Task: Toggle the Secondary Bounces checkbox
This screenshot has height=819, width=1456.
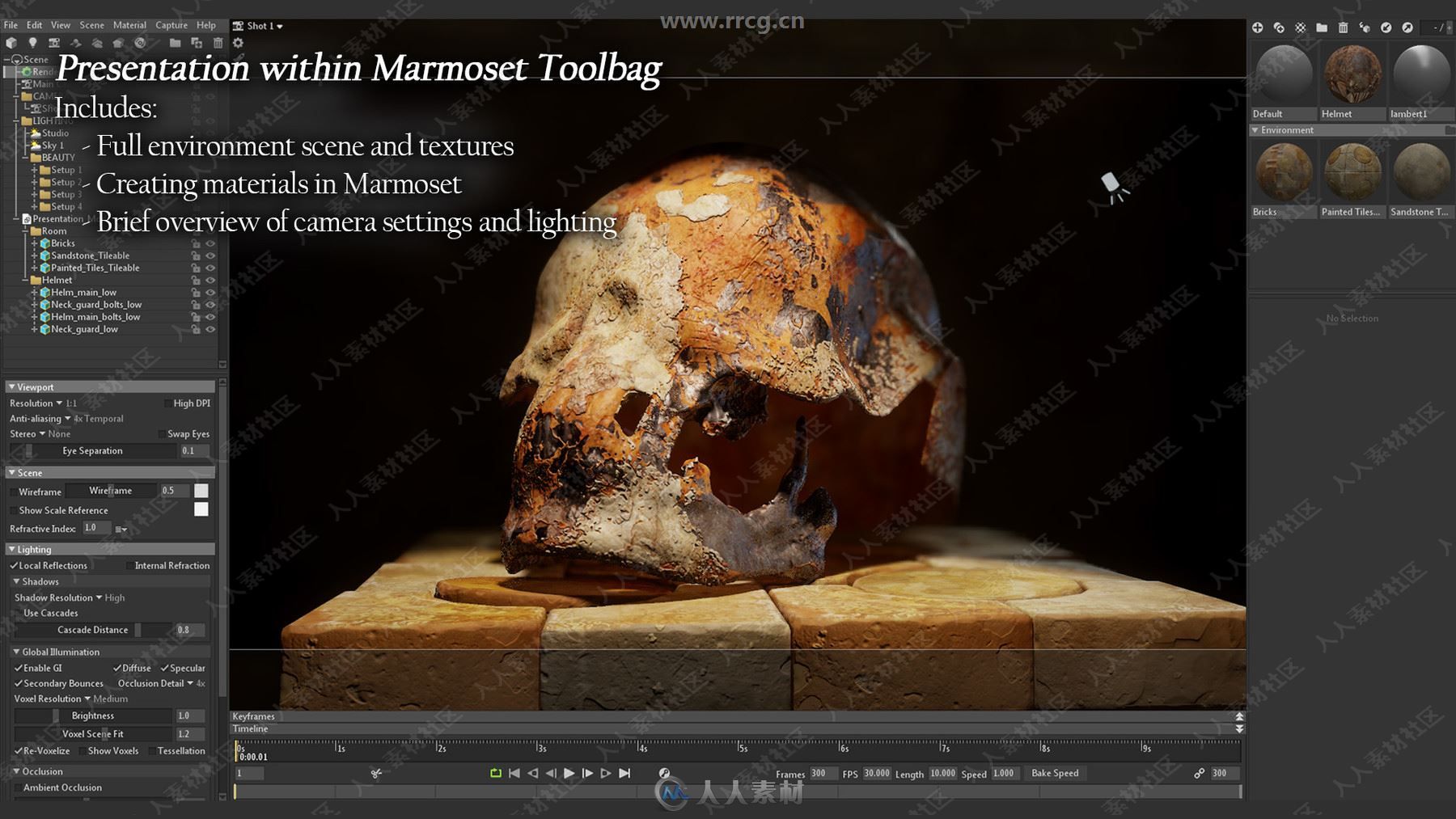Action: 19,684
